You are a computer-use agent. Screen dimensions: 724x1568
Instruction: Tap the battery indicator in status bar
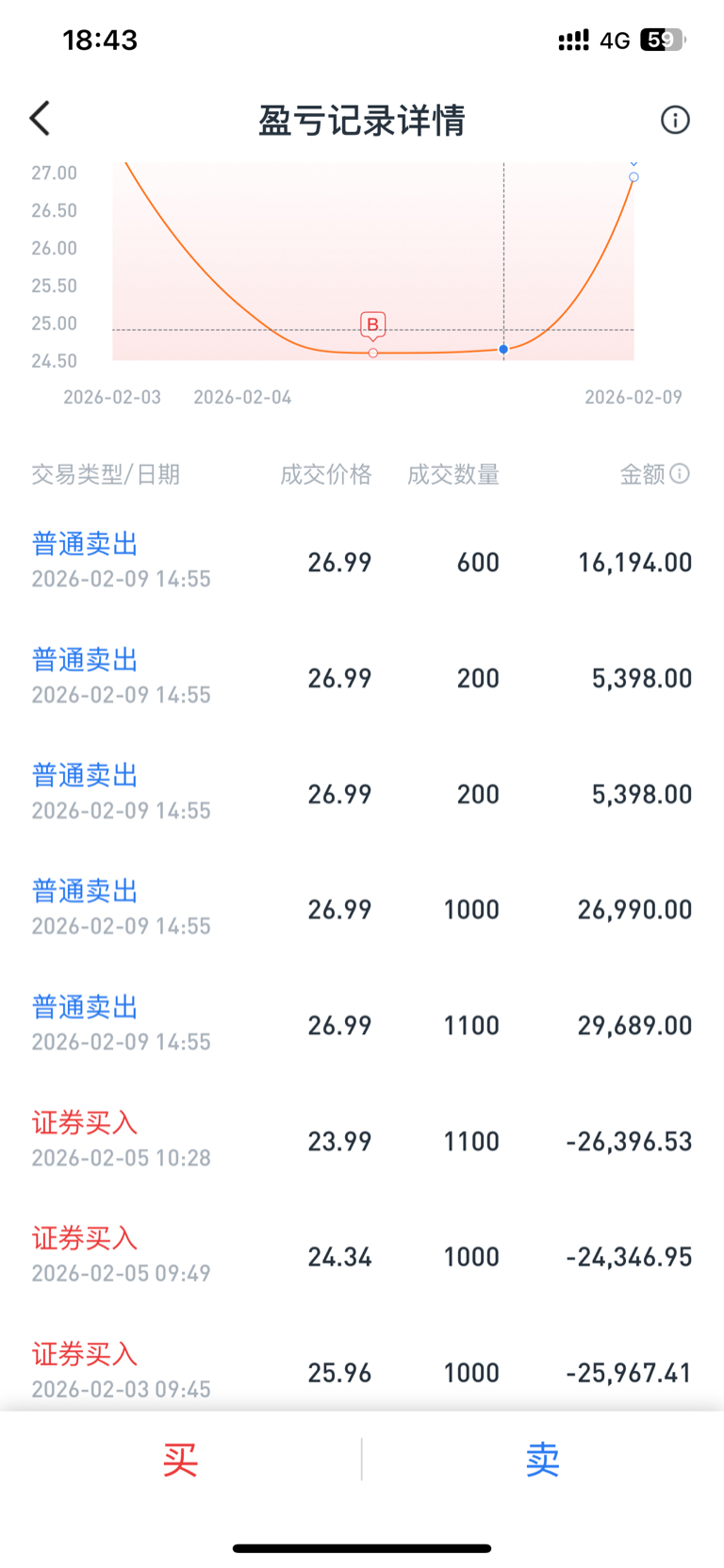(x=663, y=40)
